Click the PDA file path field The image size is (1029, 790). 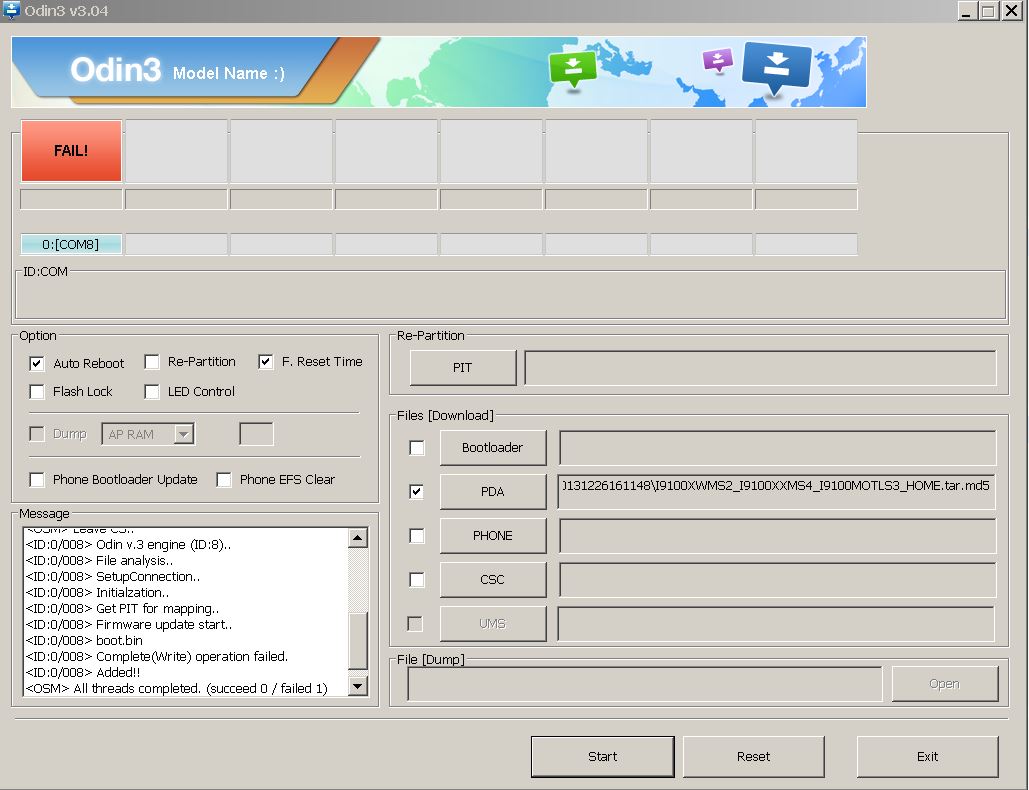pos(776,491)
